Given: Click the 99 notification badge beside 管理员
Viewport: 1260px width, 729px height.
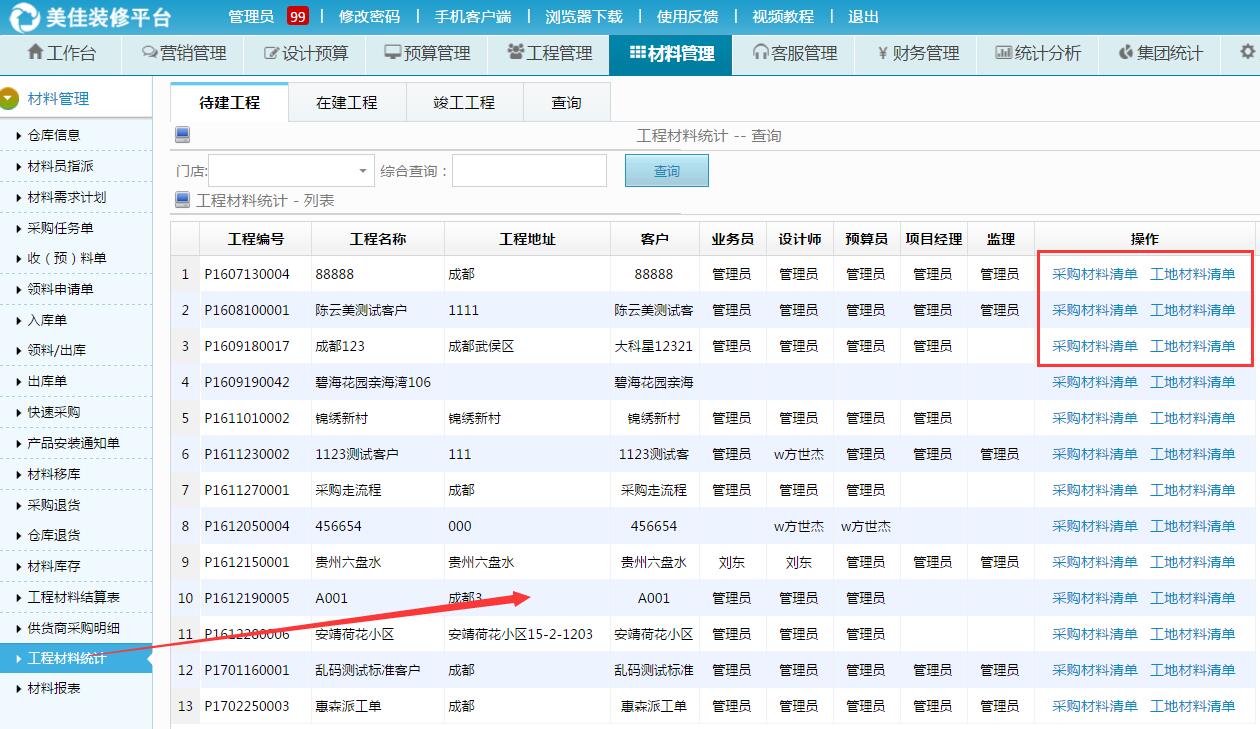Looking at the screenshot, I should [x=299, y=16].
